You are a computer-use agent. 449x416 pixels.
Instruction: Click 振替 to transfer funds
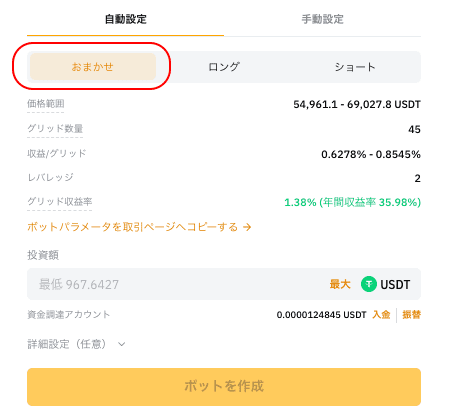pos(412,315)
